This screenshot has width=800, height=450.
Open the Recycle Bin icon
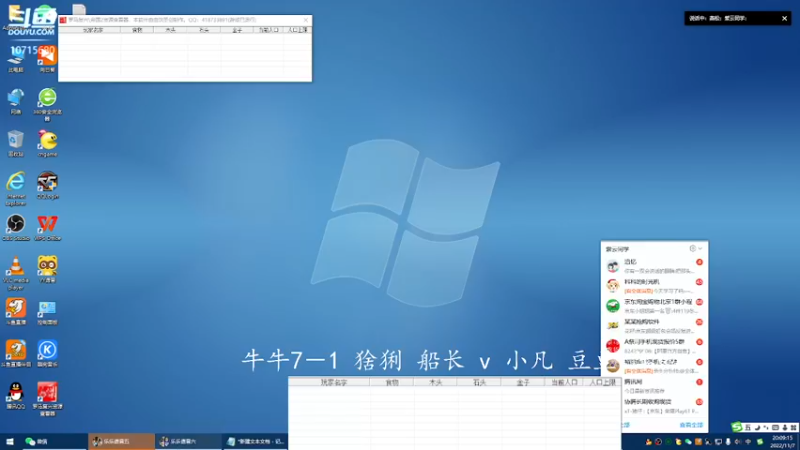click(16, 143)
